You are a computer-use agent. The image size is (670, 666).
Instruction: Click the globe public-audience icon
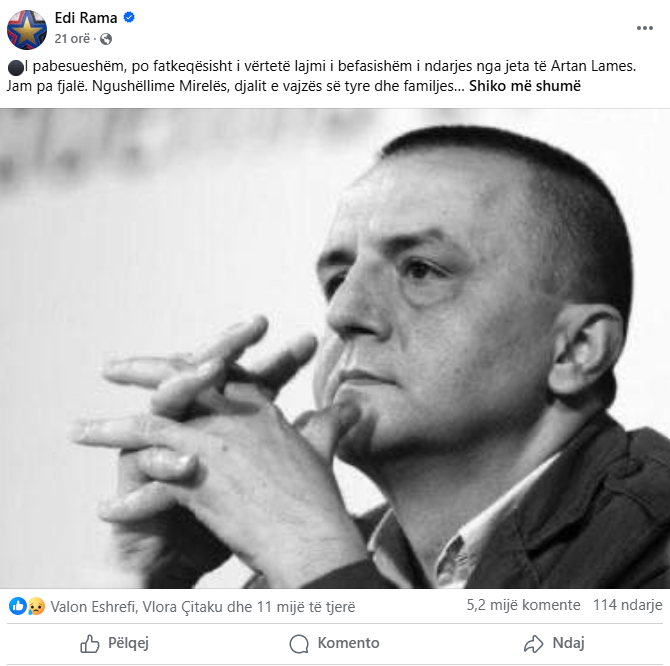106,39
